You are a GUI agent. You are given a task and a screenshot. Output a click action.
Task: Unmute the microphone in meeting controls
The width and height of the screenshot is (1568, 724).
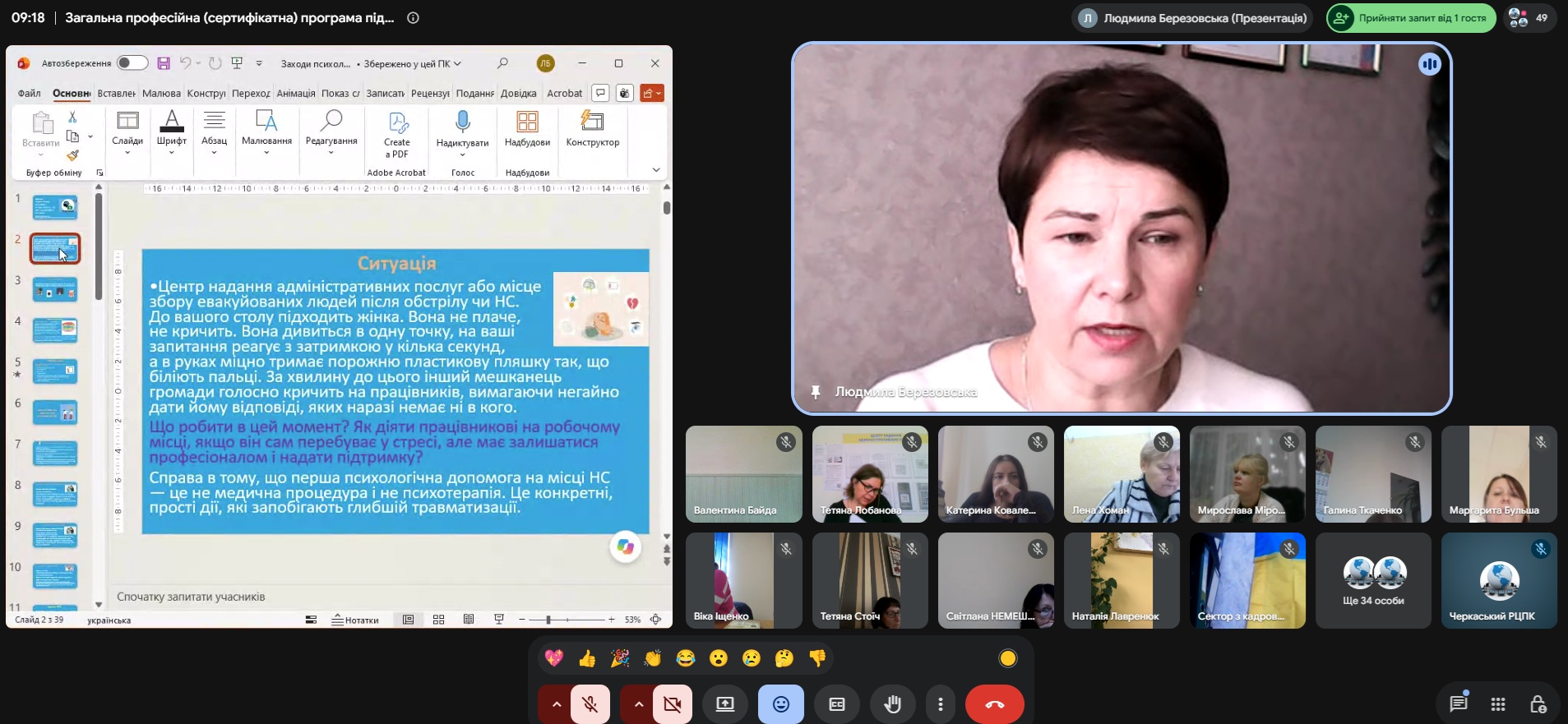590,704
